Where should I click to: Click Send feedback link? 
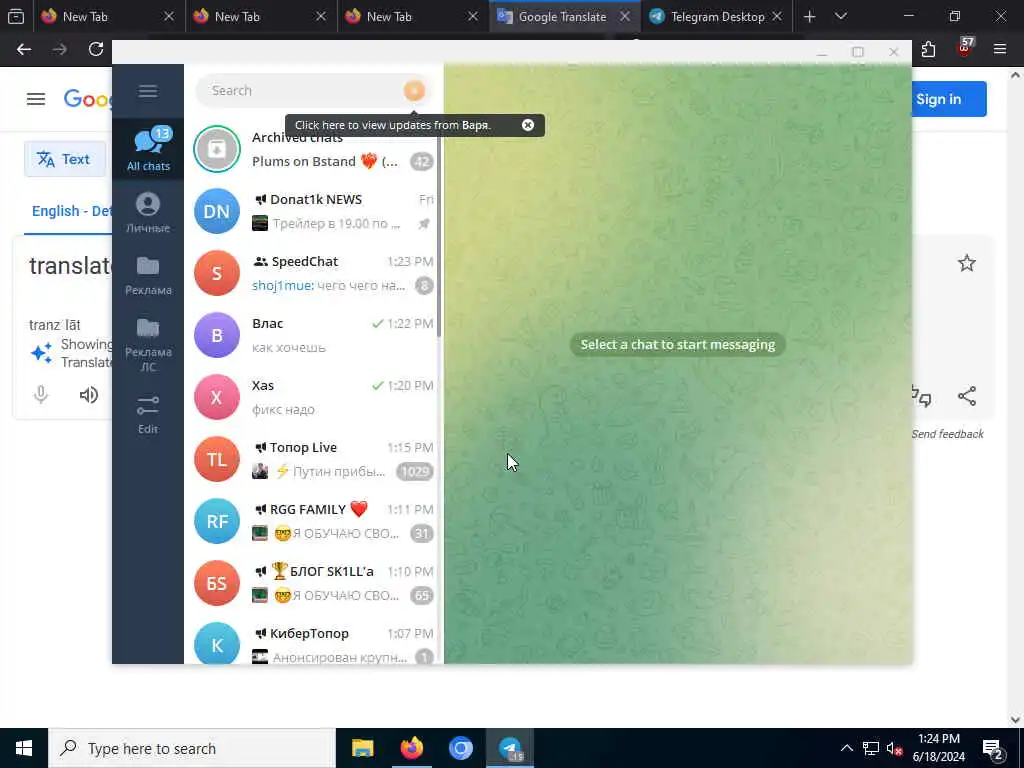pos(948,434)
